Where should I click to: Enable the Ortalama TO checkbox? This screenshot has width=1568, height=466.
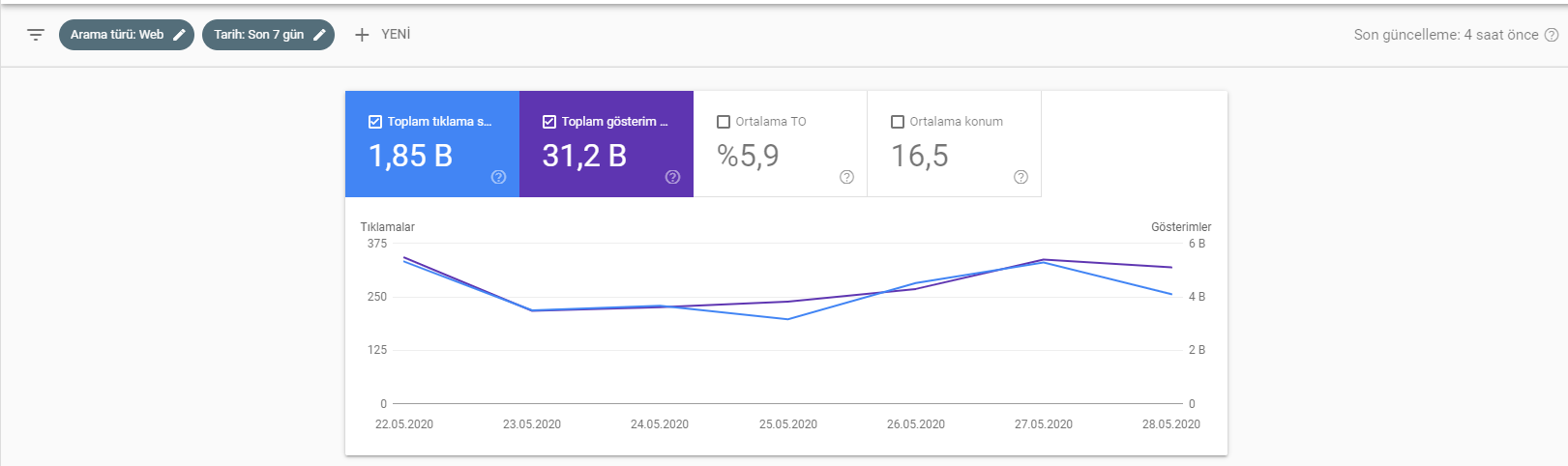coord(724,122)
